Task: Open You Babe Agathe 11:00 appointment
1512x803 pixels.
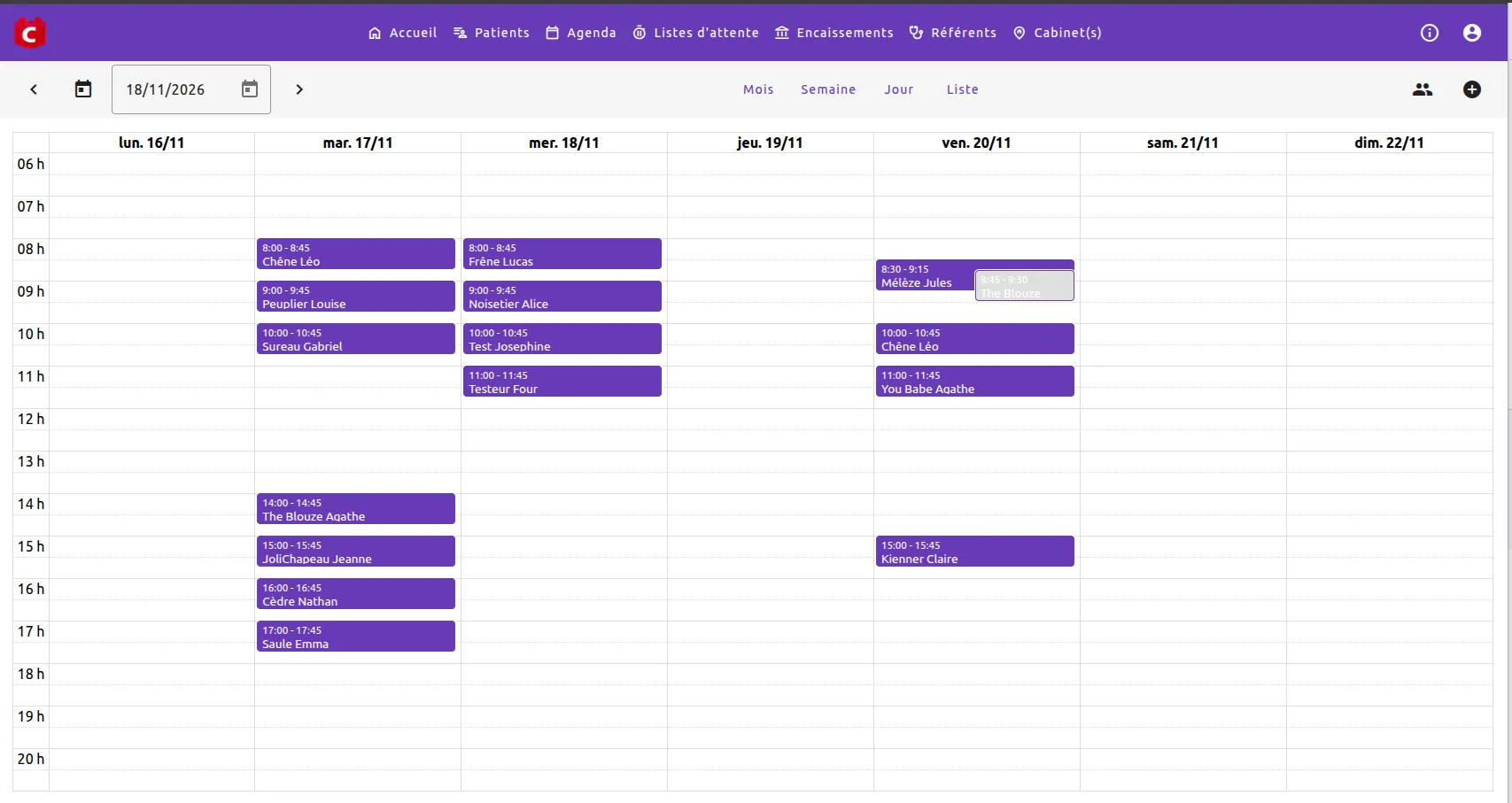Action: coord(975,382)
